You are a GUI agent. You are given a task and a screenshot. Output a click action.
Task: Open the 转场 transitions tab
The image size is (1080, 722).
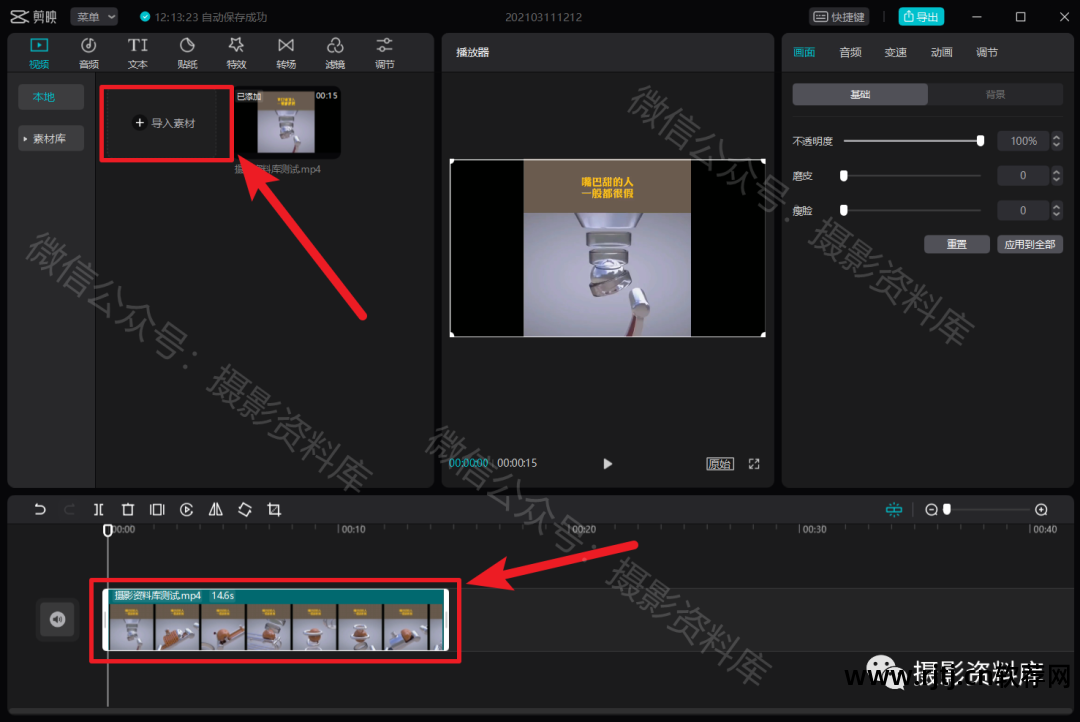click(286, 54)
